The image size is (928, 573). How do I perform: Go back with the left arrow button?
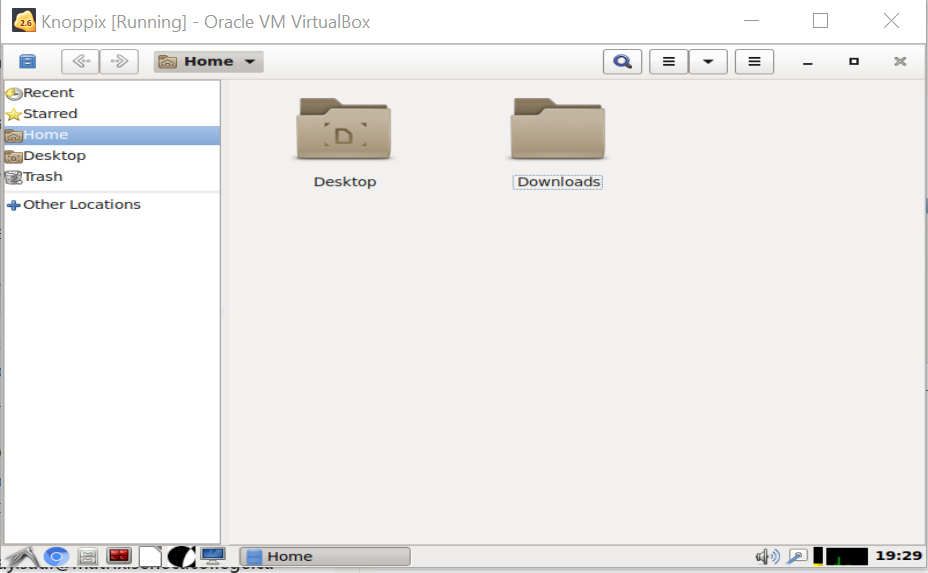click(x=80, y=62)
